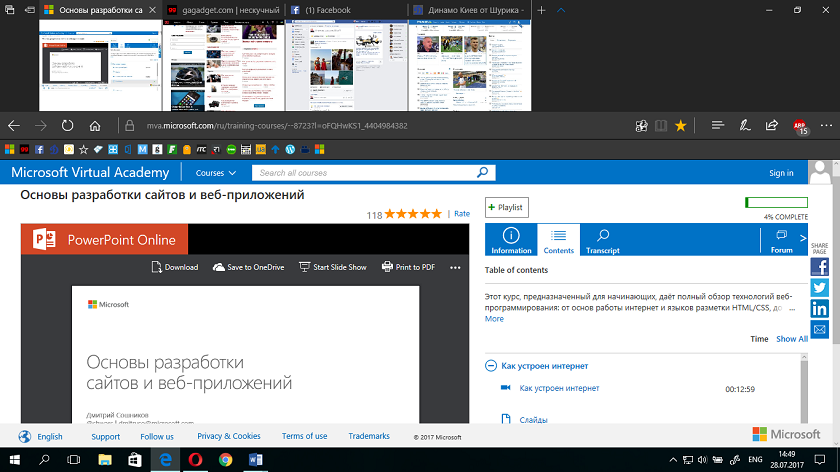The width and height of the screenshot is (840, 472).
Task: Open the Слайды document item
Action: click(x=533, y=420)
